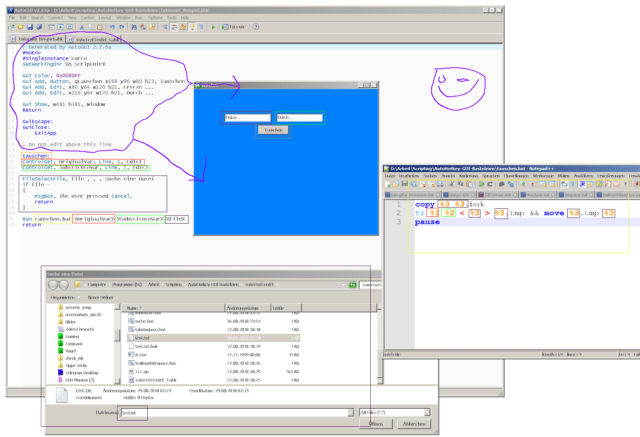Open the Convert menu in AutoGUI
Image resolution: width=640 pixels, height=437 pixels.
click(56, 17)
